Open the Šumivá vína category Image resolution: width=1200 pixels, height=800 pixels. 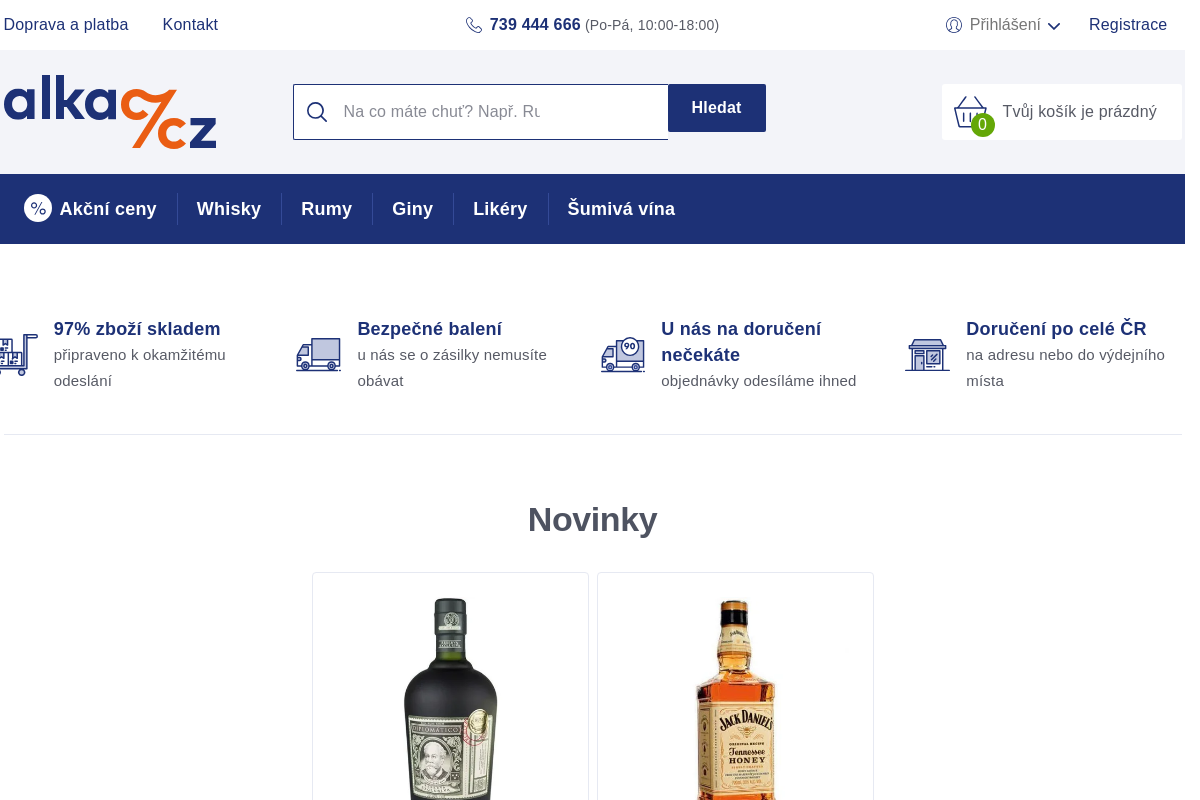621,209
